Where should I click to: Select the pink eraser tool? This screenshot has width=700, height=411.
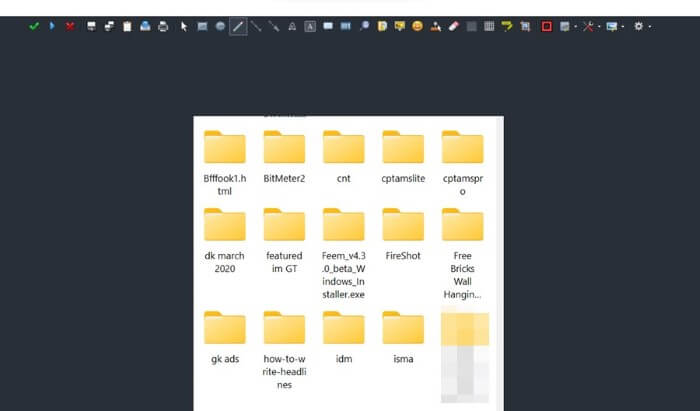(x=454, y=26)
